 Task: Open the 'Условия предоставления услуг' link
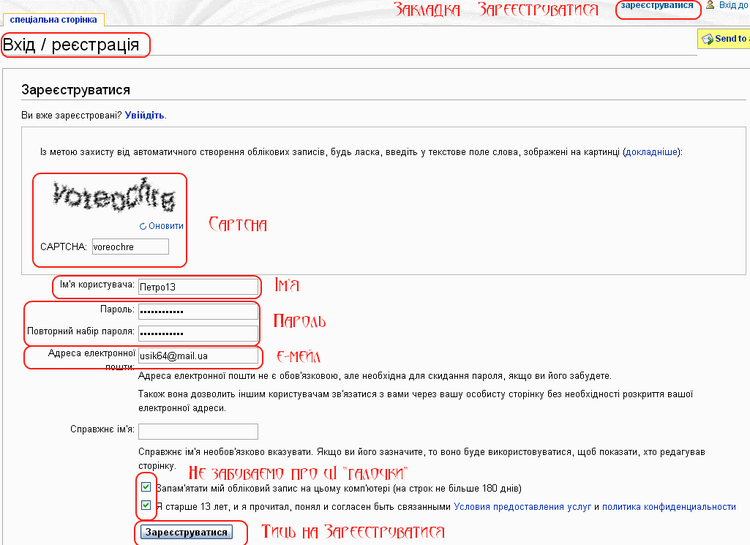[x=522, y=507]
